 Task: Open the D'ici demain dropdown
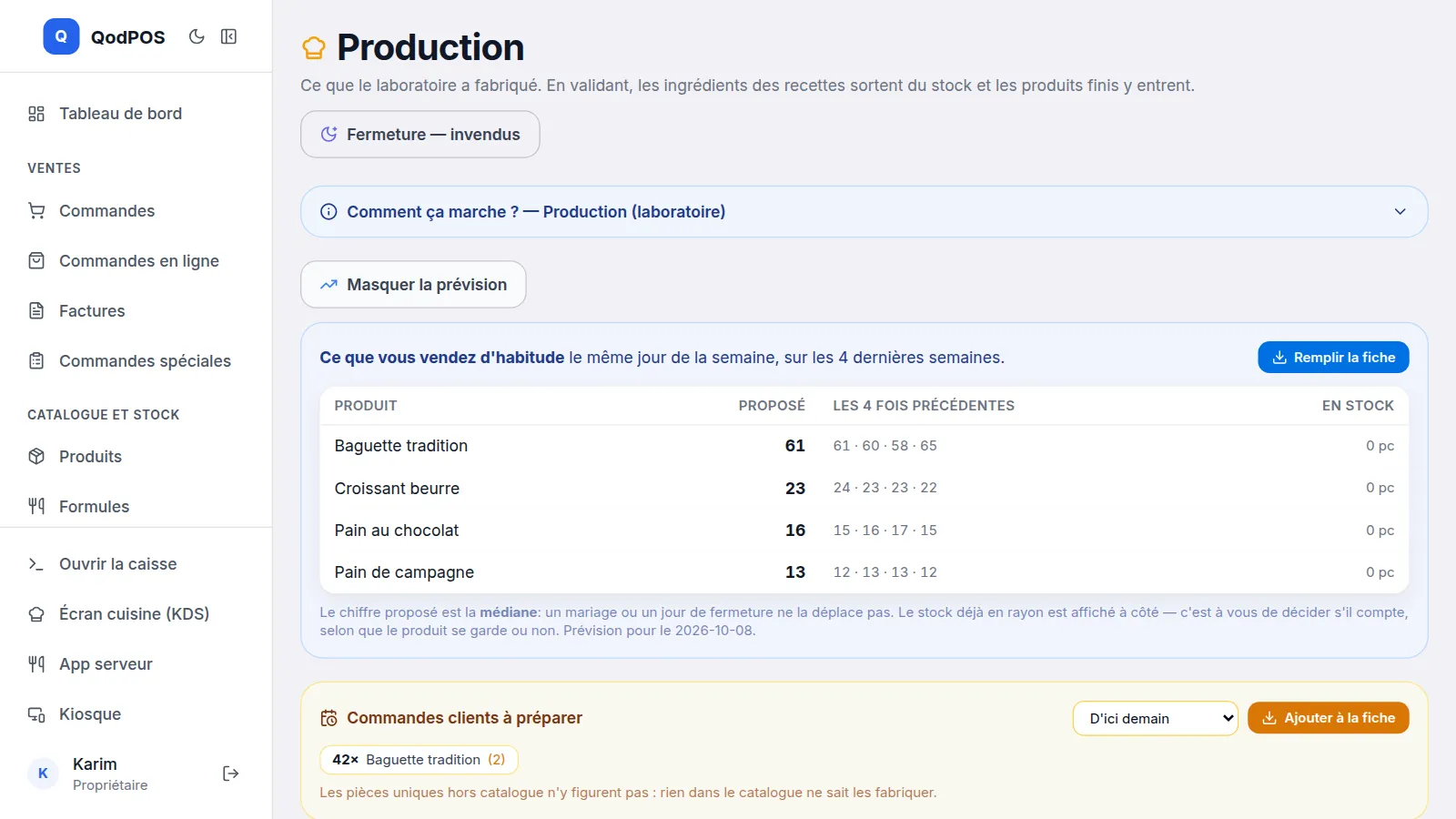tap(1156, 719)
